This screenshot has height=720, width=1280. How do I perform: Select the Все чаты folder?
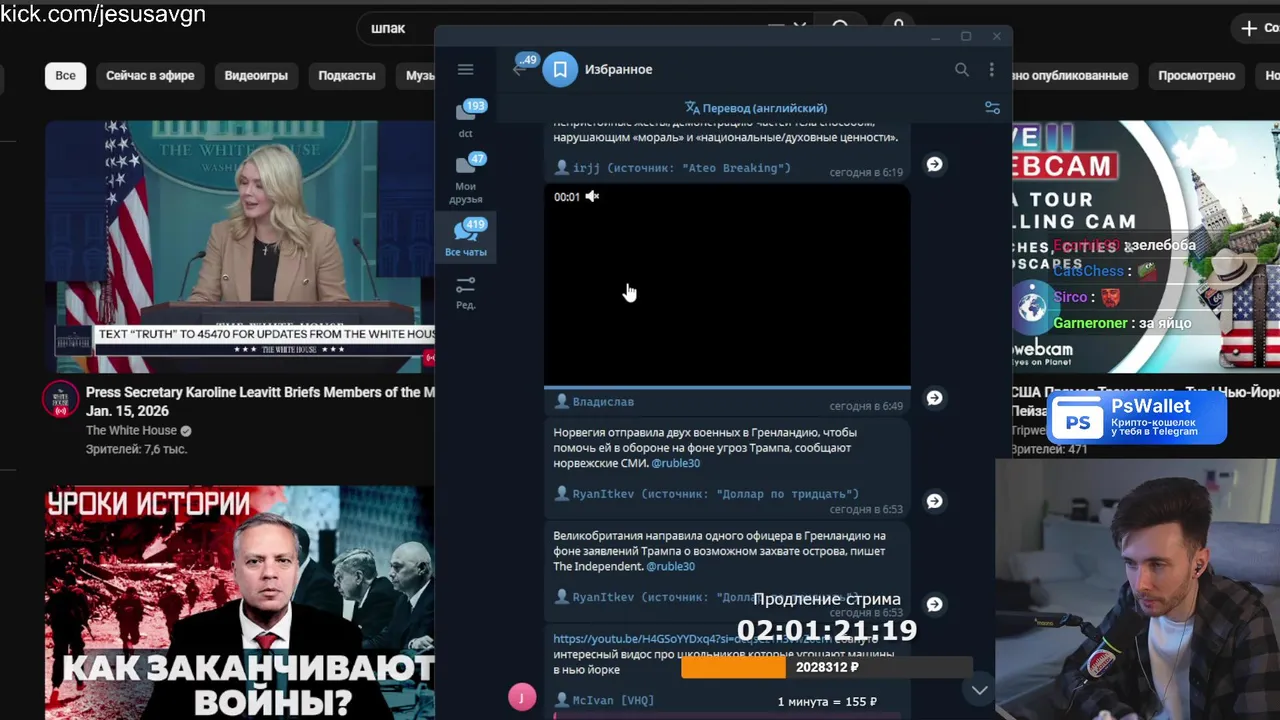pyautogui.click(x=466, y=238)
